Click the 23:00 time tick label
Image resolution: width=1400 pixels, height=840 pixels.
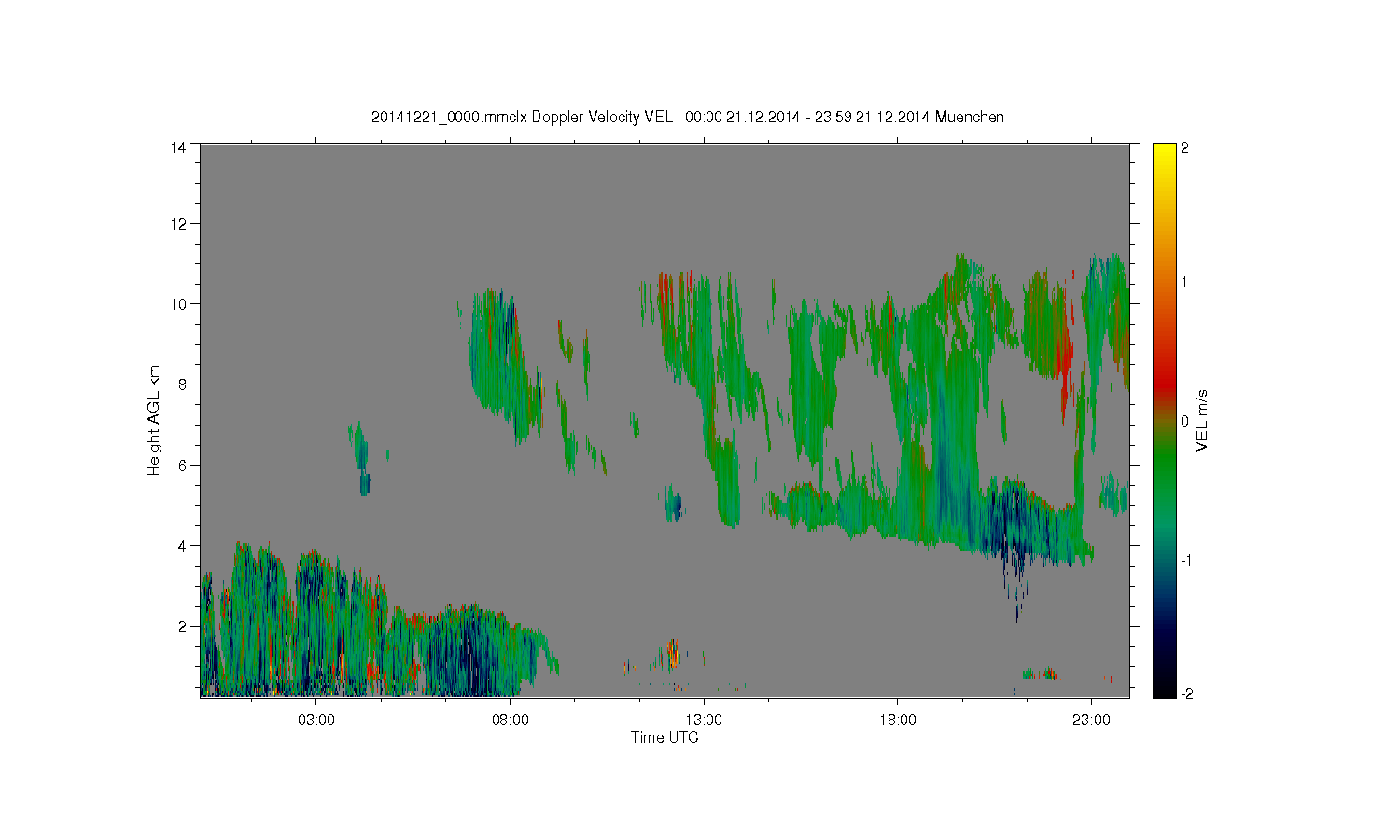coord(1091,721)
